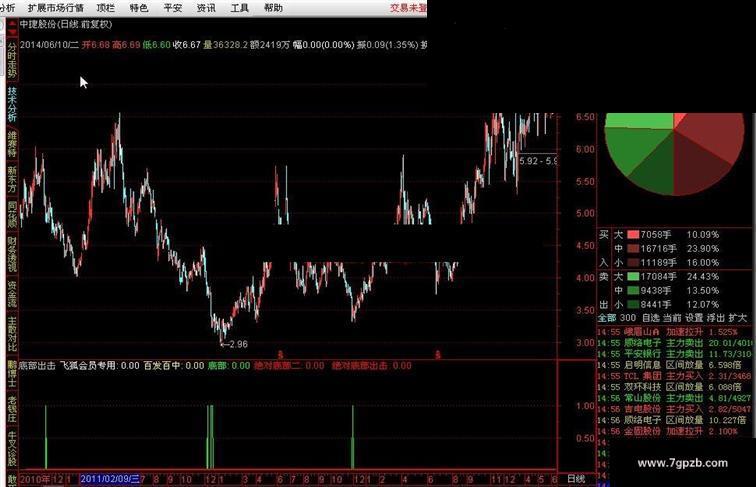Open the 特色 menu
The image size is (756, 487).
click(x=139, y=8)
